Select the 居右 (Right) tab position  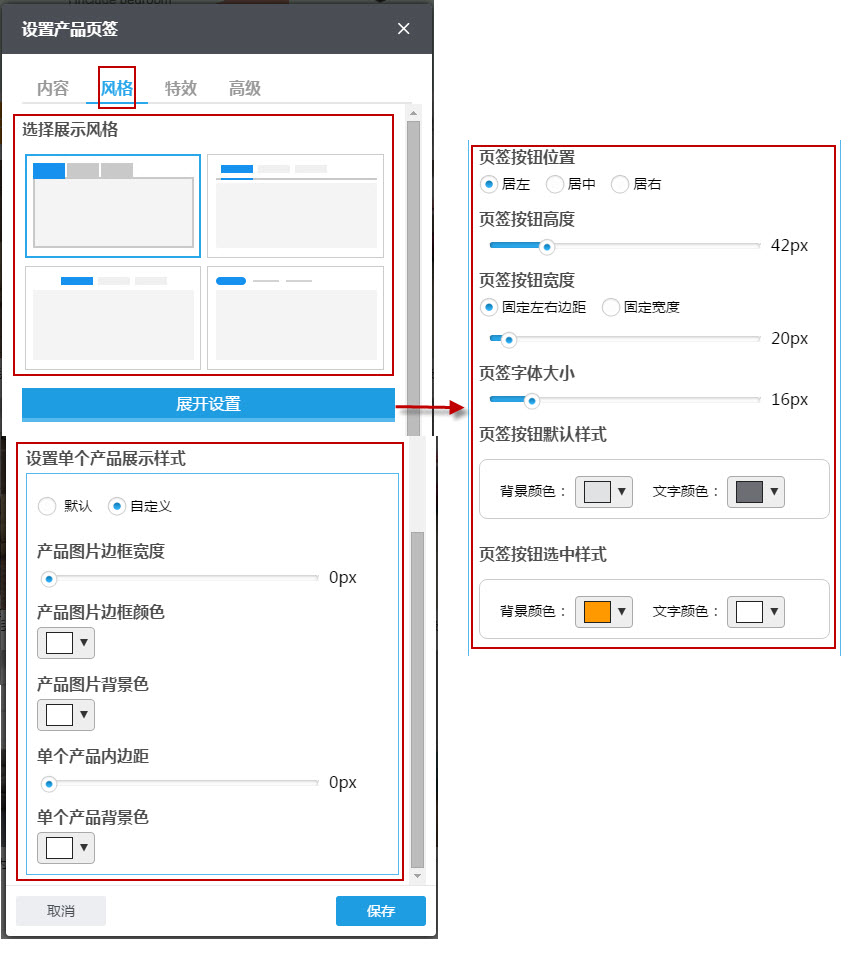point(618,184)
